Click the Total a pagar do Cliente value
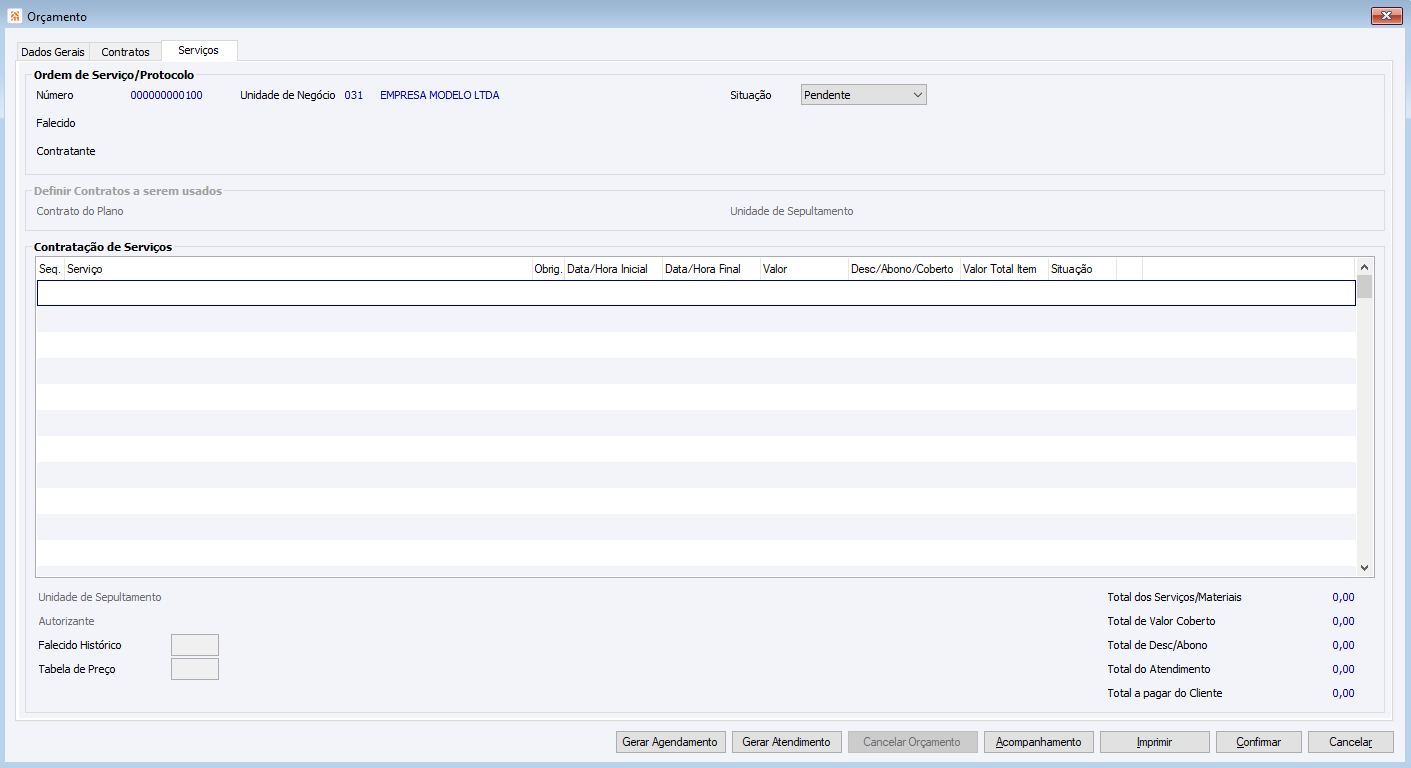The width and height of the screenshot is (1411, 768). (x=1343, y=693)
